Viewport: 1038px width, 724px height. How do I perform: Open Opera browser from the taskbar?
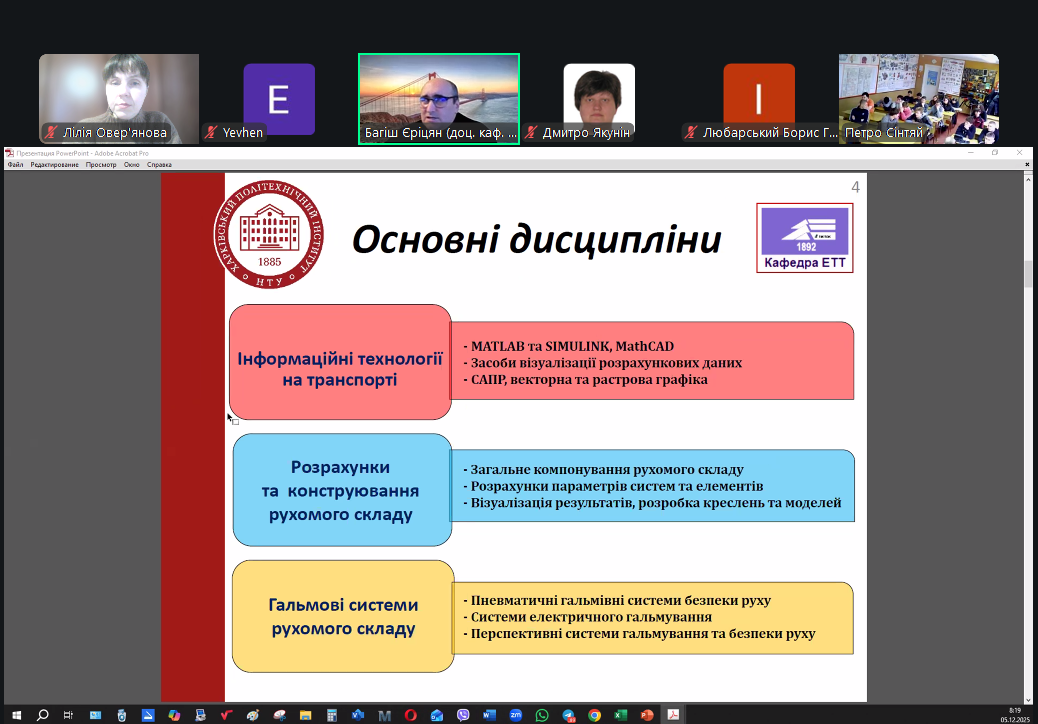click(x=410, y=715)
